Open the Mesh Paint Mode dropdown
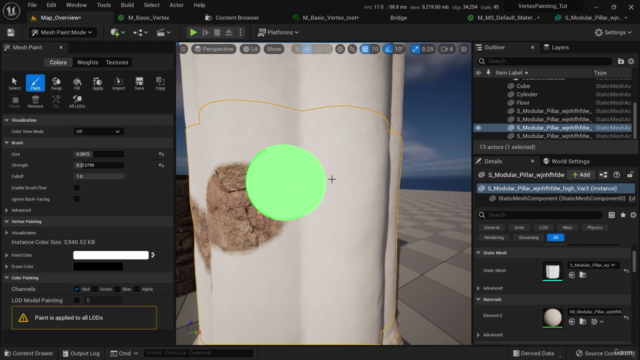Screen dimensions: 640x360 coord(62,32)
